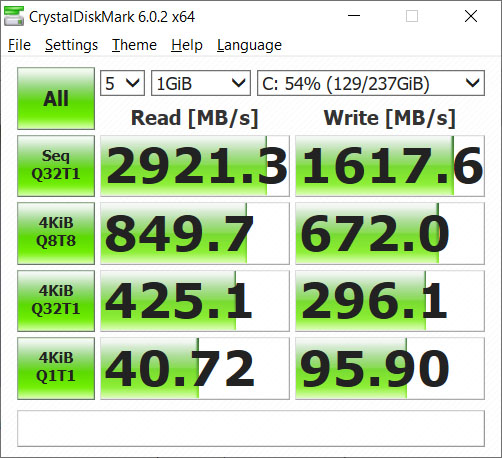Image resolution: width=502 pixels, height=458 pixels.
Task: Click the CrystalDiskMark app icon in title bar
Action: pyautogui.click(x=14, y=16)
